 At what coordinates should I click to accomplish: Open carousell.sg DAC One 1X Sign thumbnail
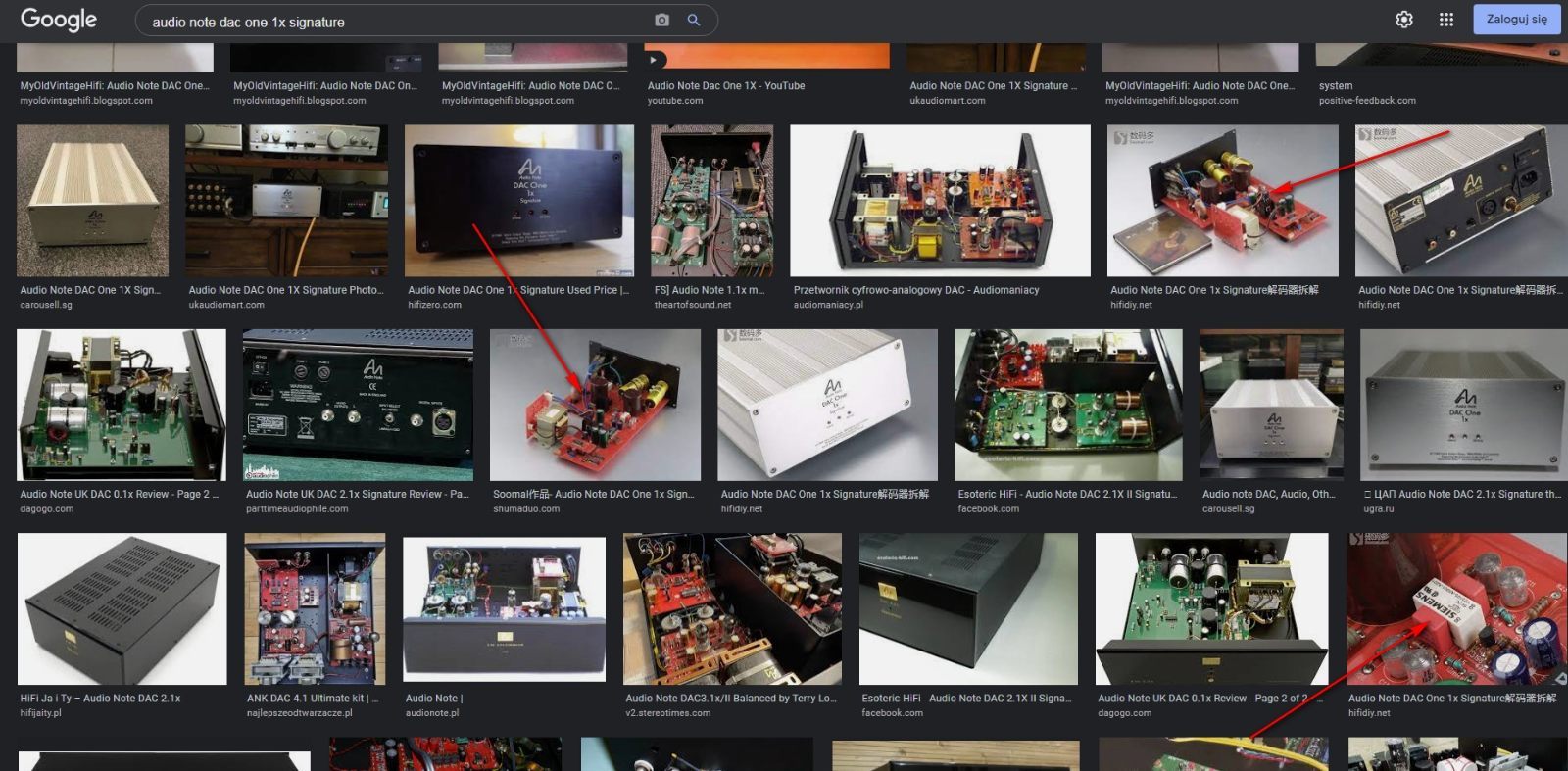(93, 201)
